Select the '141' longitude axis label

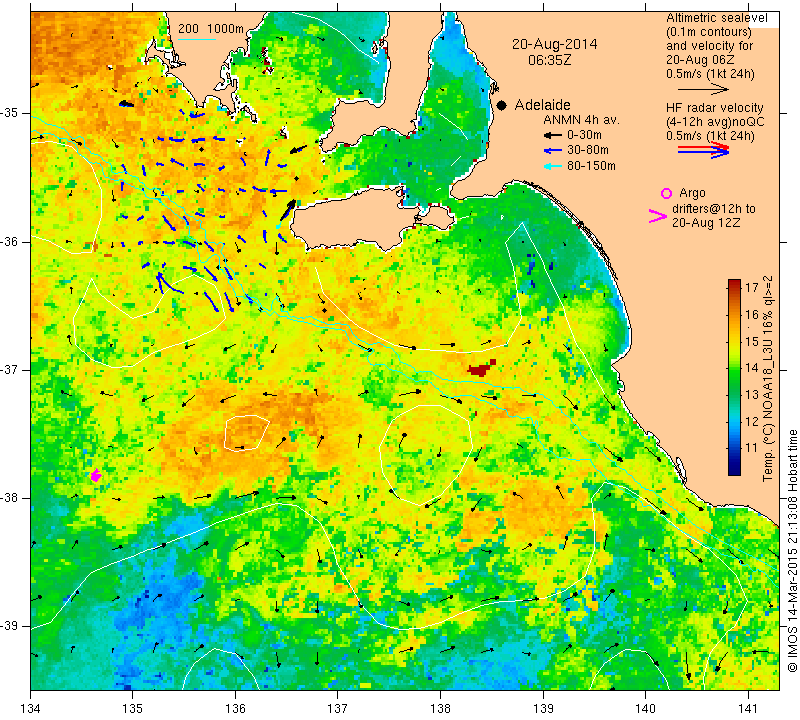click(748, 709)
